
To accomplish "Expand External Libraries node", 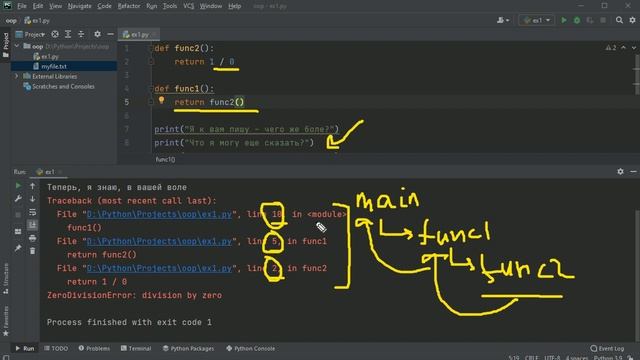I will point(17,76).
